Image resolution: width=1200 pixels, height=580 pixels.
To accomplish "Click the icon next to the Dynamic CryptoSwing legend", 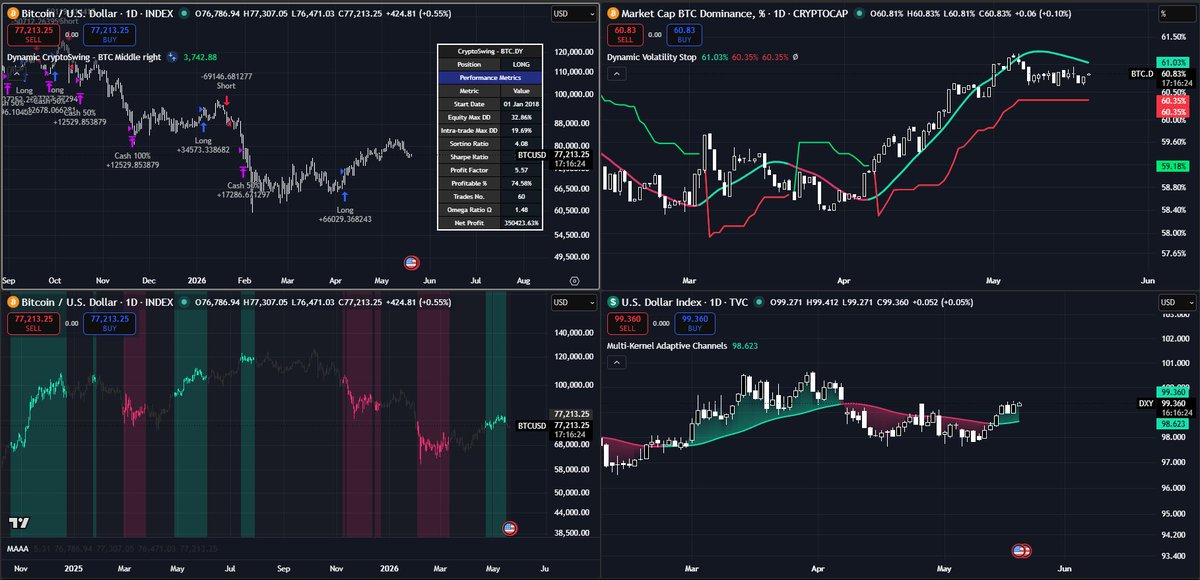I will click(173, 57).
